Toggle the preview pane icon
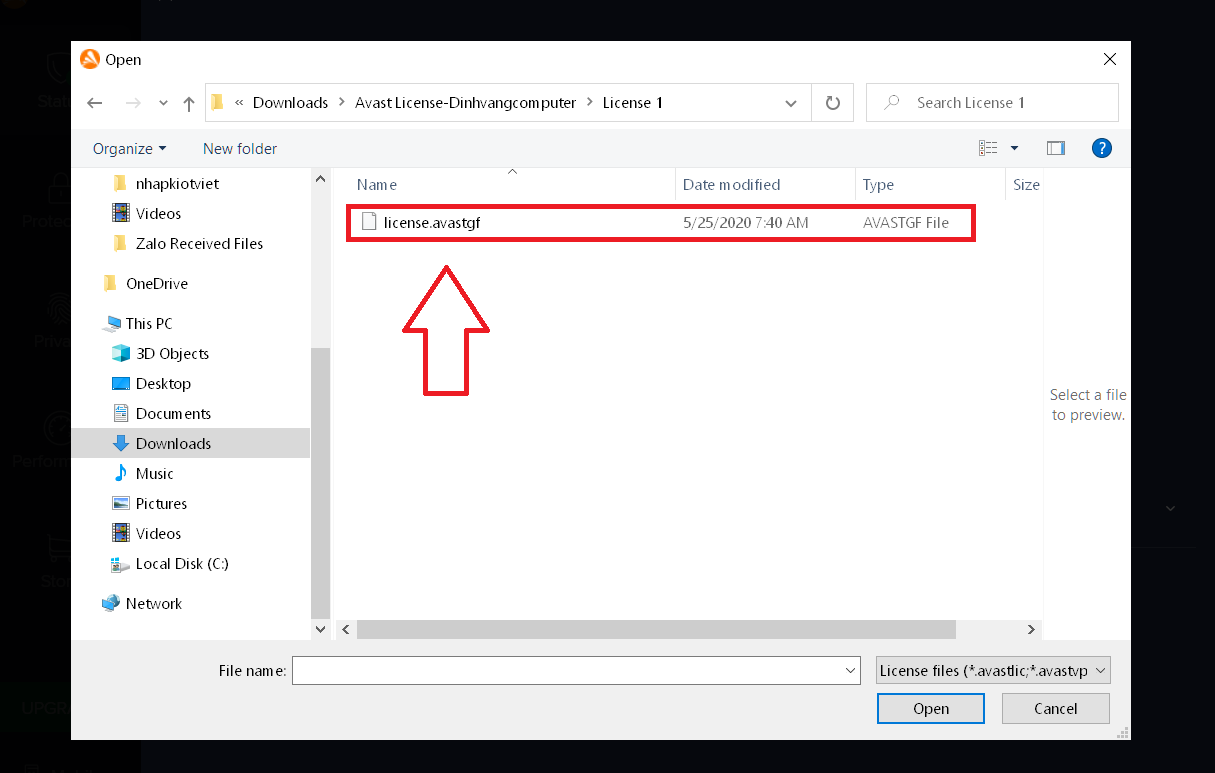This screenshot has height=773, width=1215. [1056, 148]
